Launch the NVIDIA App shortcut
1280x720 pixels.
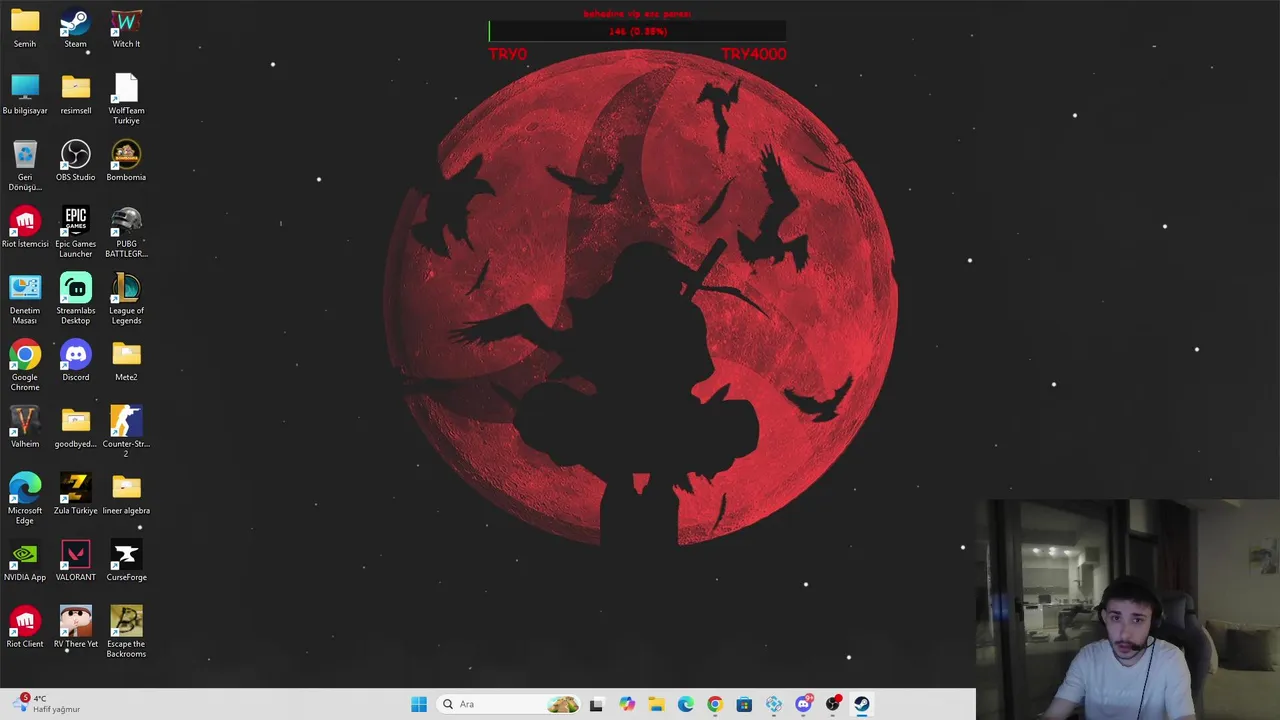tap(25, 560)
